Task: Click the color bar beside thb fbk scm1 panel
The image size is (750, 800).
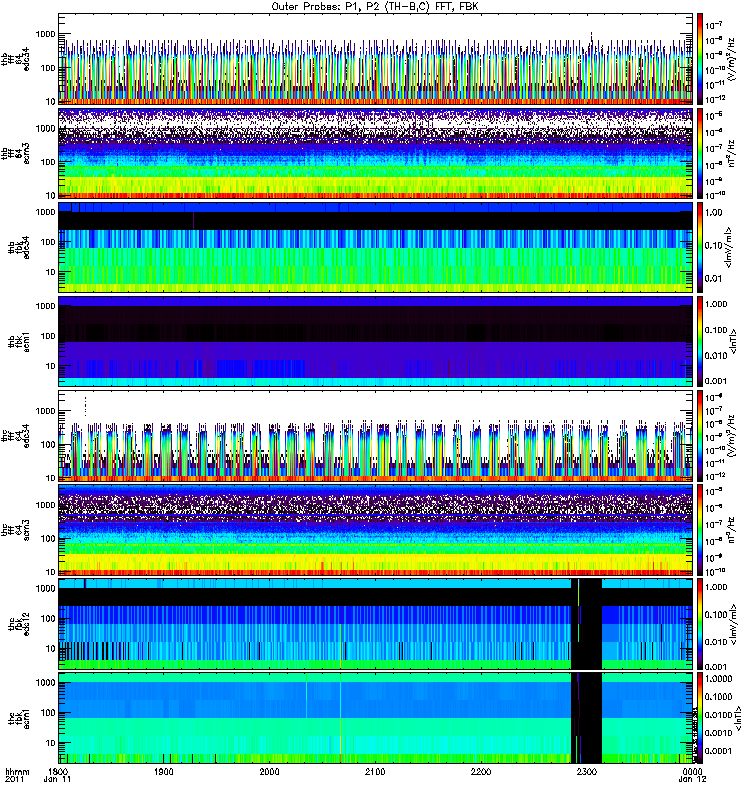Action: (x=700, y=341)
